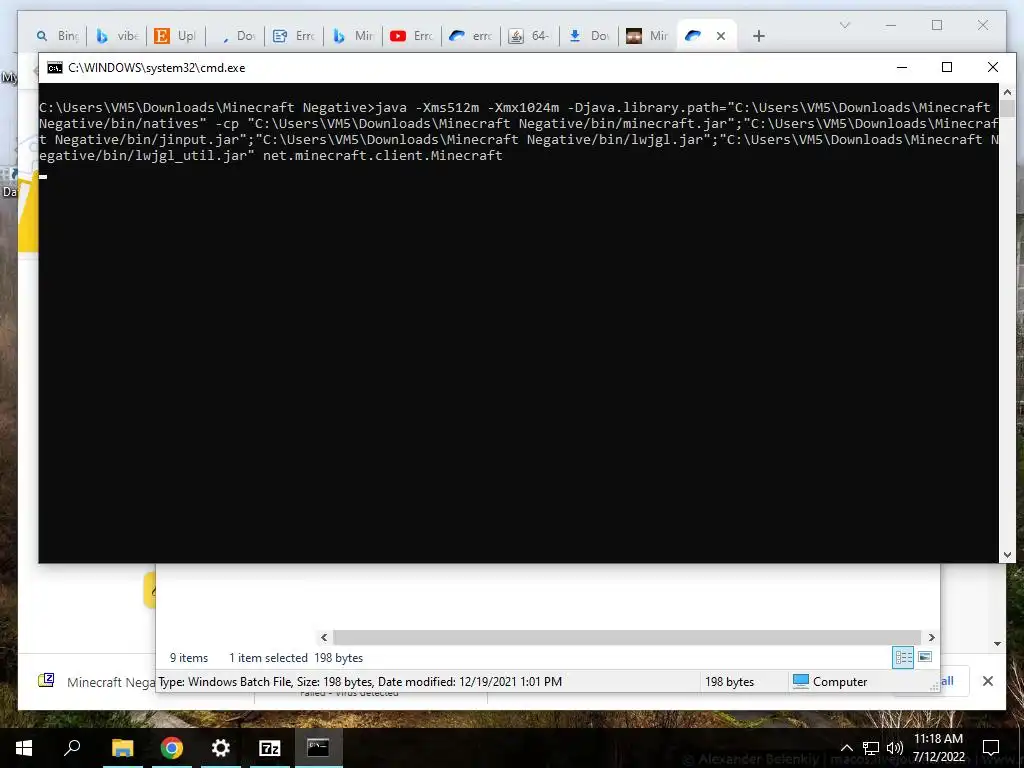Switch to the first 'Dov' tab
The height and width of the screenshot is (768, 1024).
point(234,36)
